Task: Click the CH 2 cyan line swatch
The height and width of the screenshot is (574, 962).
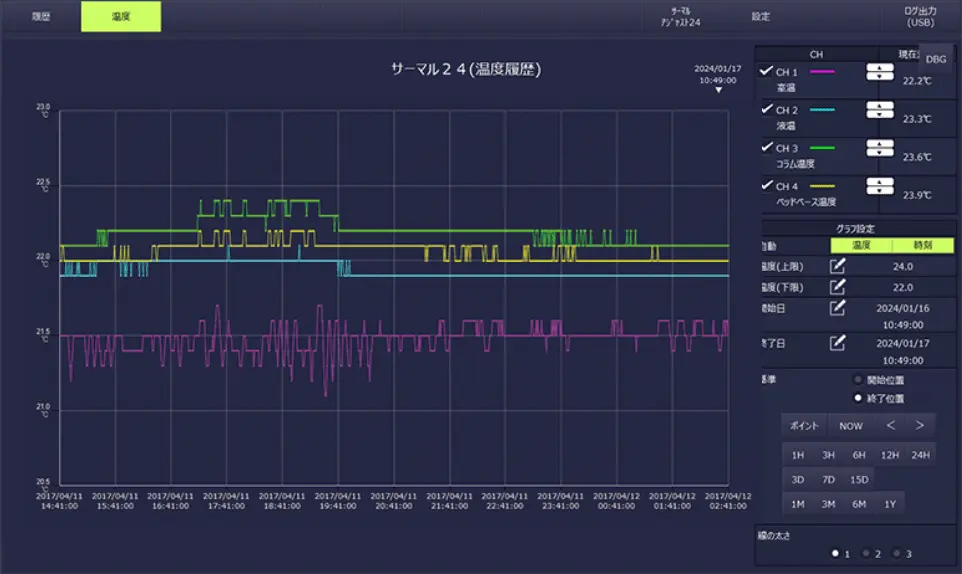Action: tap(822, 110)
